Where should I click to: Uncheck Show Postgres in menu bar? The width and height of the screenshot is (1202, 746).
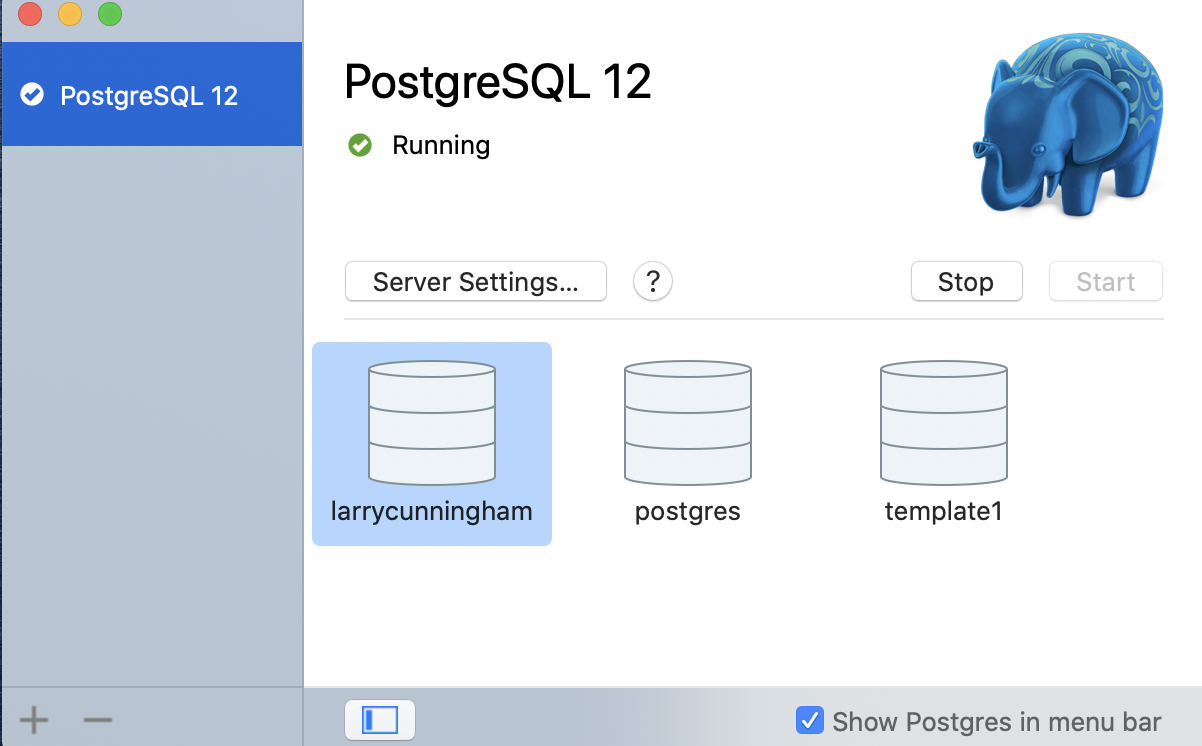click(x=809, y=720)
